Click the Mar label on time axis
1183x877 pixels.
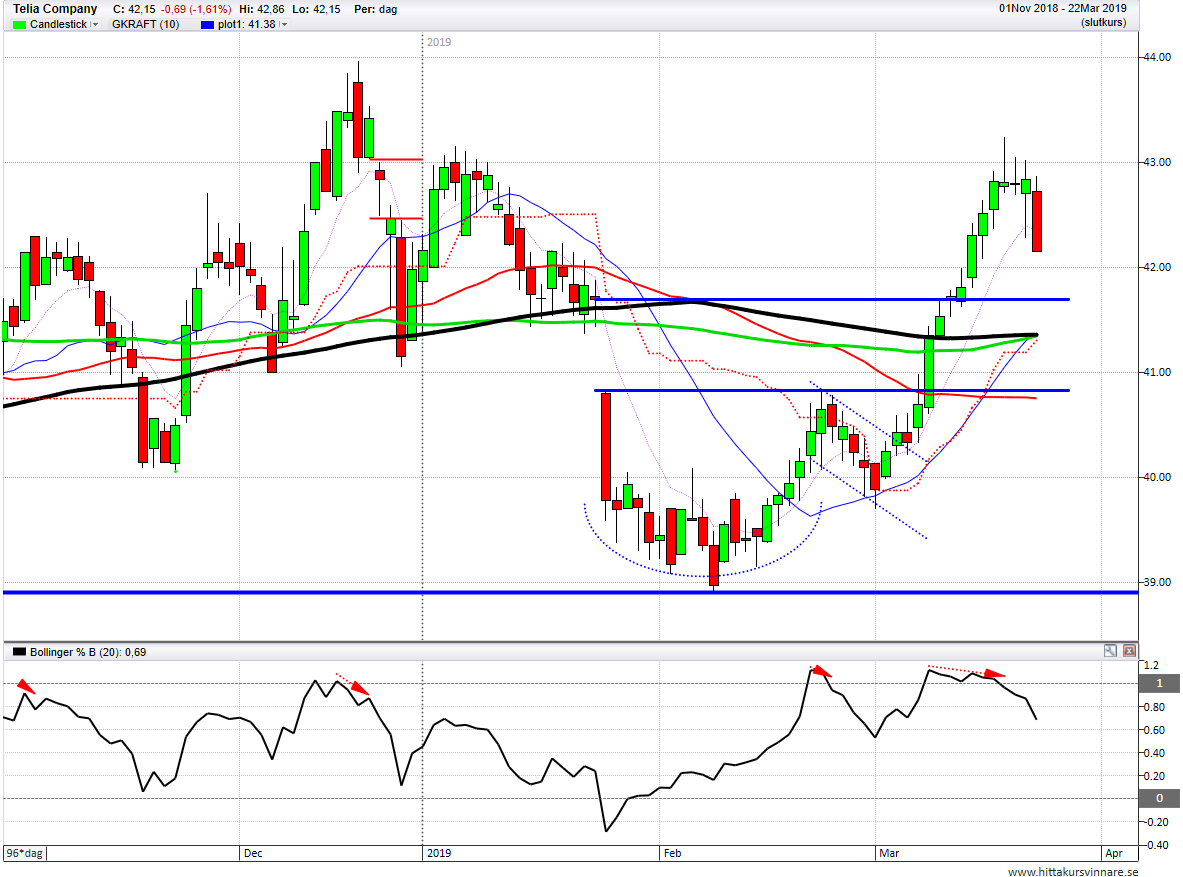pyautogui.click(x=889, y=853)
